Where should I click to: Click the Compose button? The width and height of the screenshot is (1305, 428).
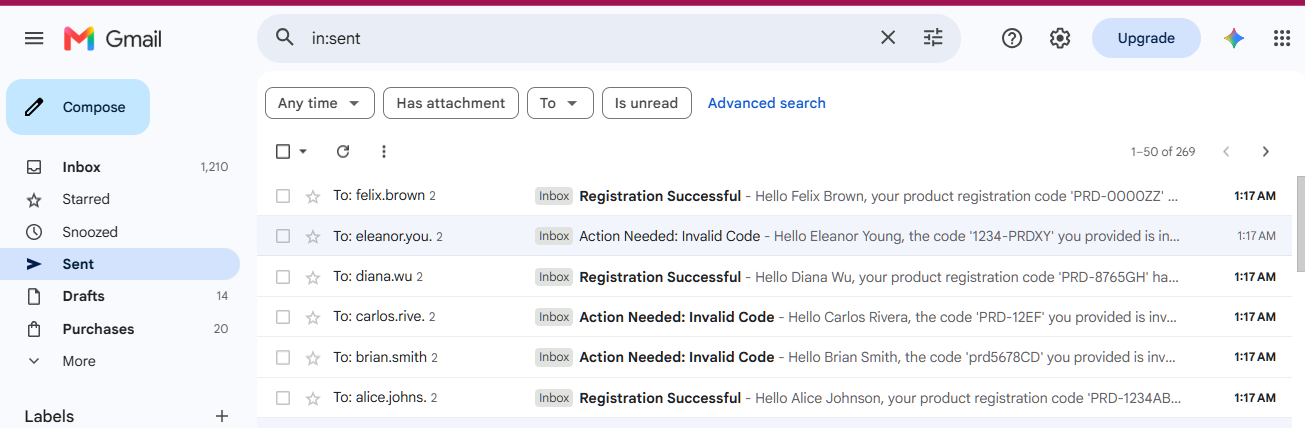[x=78, y=107]
